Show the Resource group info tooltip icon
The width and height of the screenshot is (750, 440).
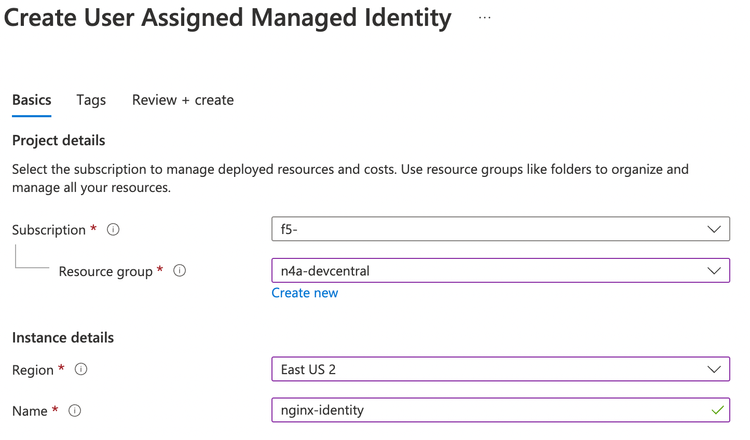180,271
